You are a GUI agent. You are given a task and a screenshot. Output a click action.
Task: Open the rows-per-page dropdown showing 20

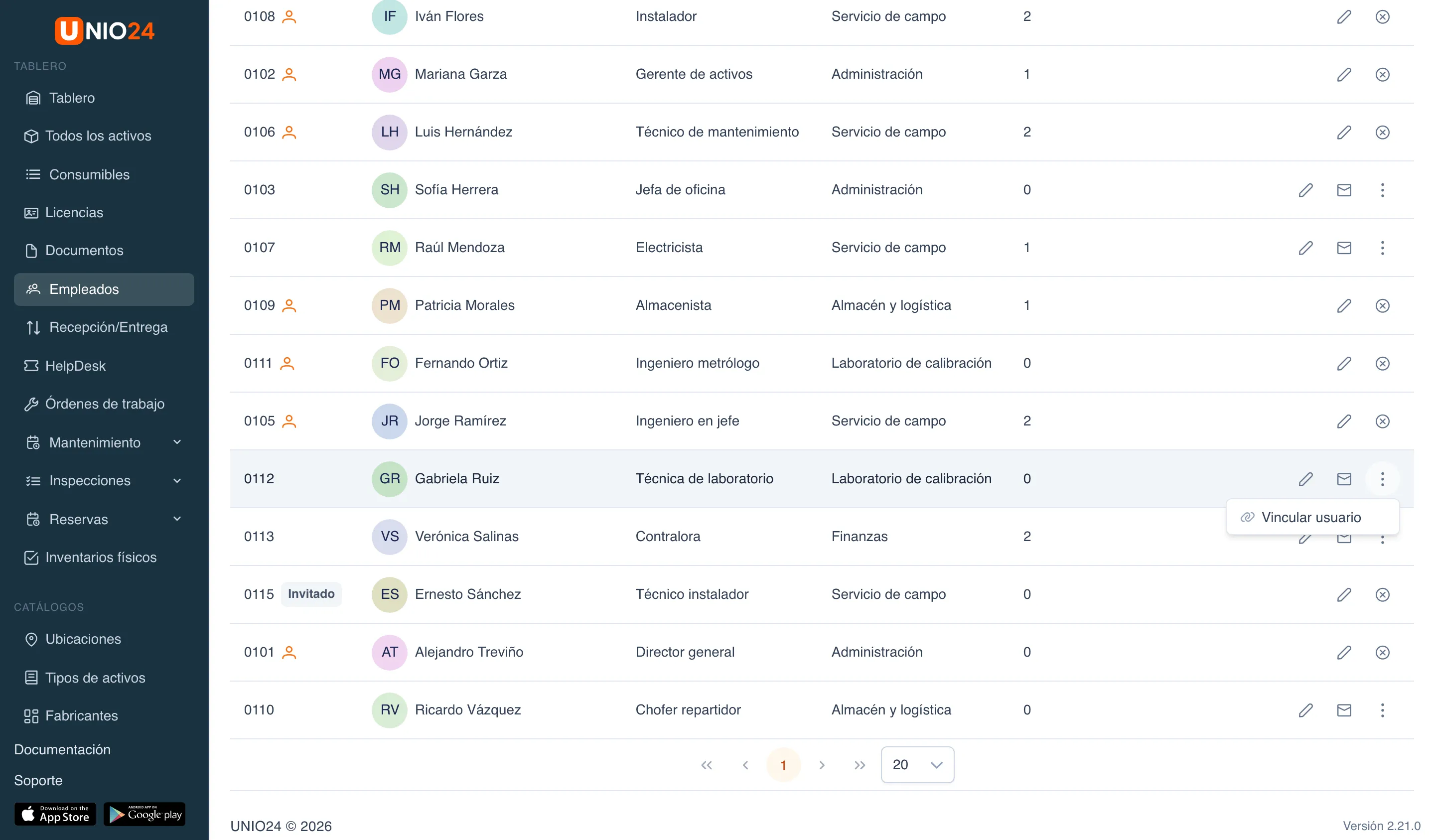tap(917, 765)
